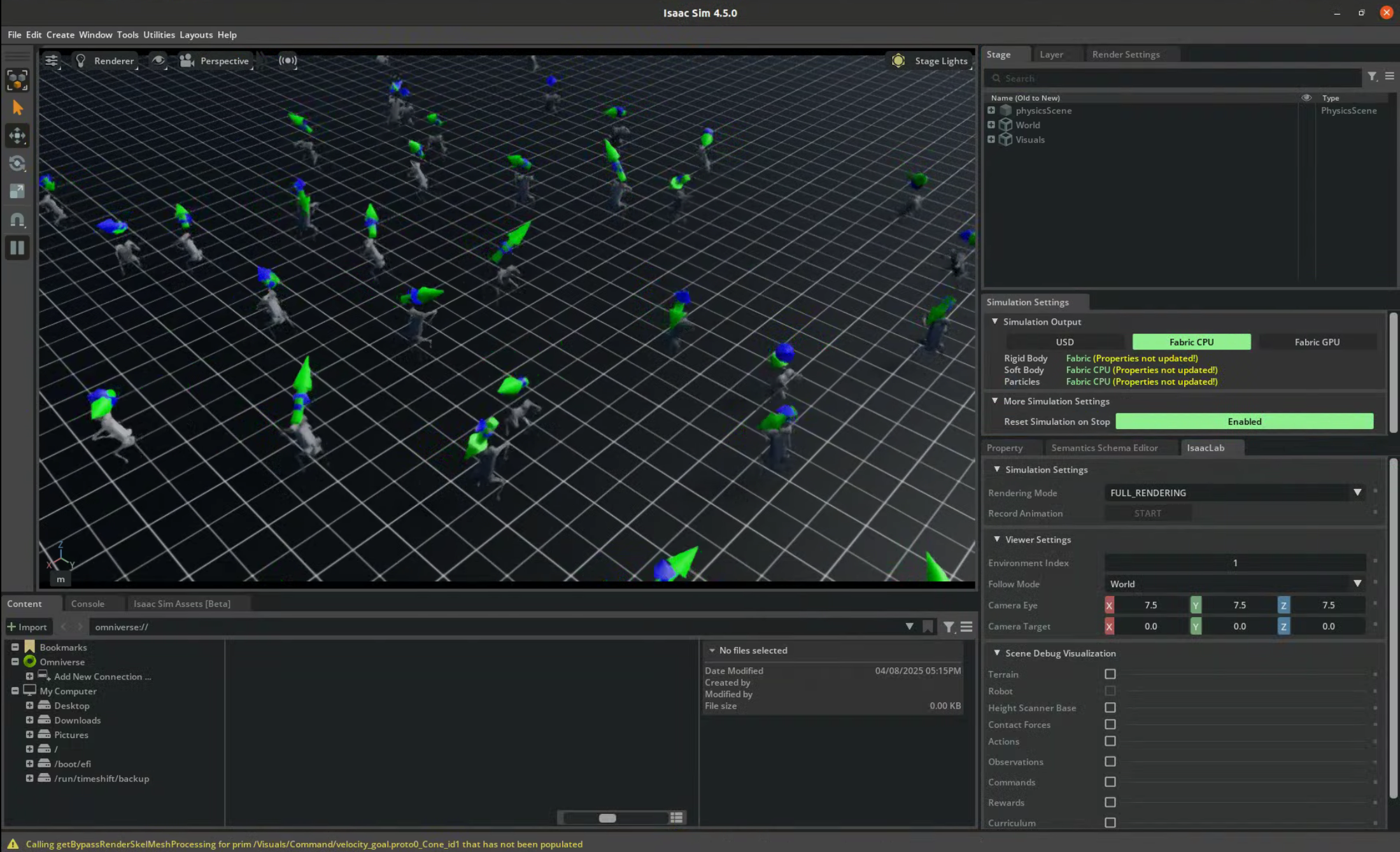Collapse the Viewer Settings section
Screen dimensions: 1400x852
(997, 539)
